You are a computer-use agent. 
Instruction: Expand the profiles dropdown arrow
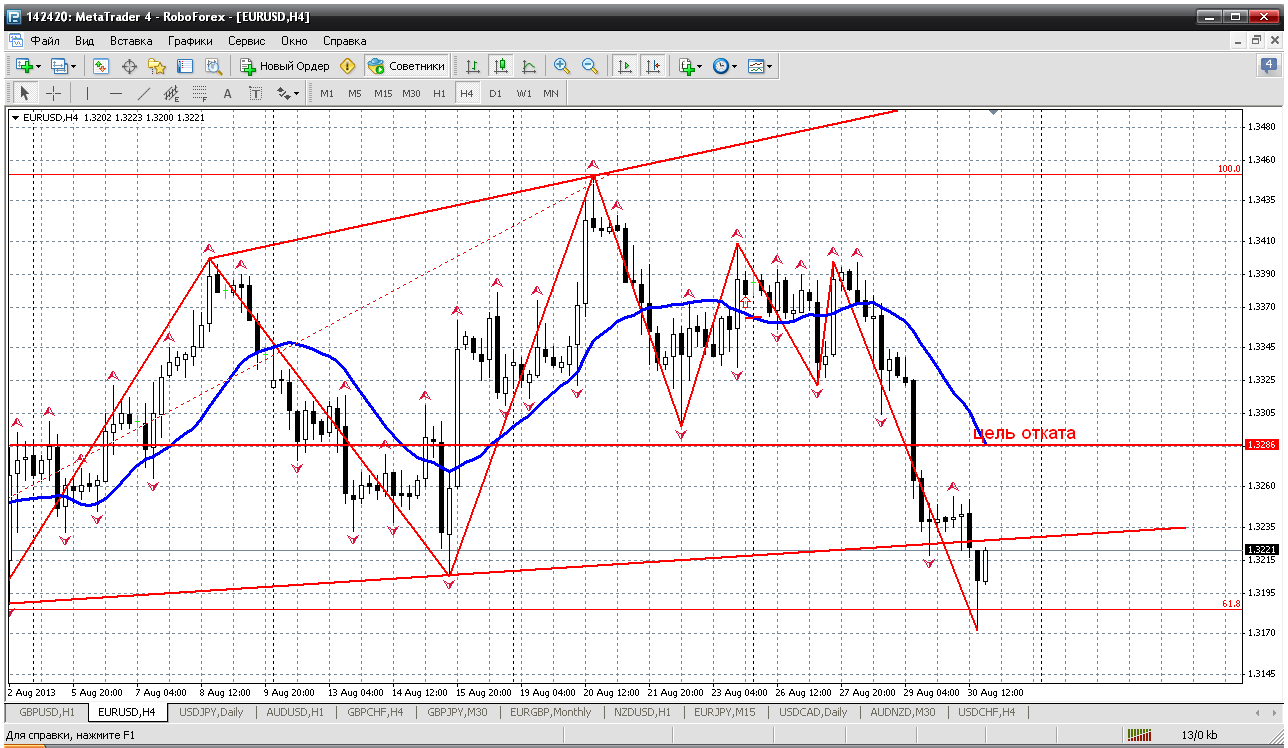73,66
